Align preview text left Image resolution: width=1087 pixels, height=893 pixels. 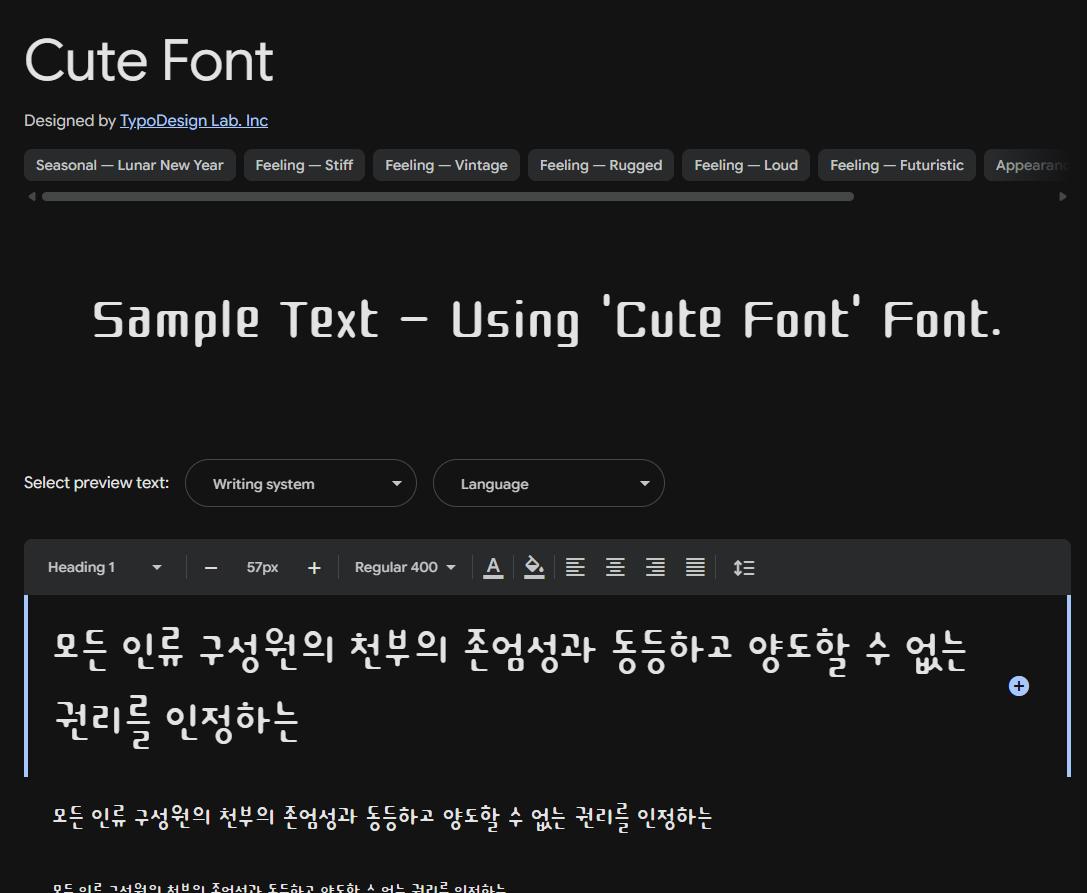click(575, 568)
